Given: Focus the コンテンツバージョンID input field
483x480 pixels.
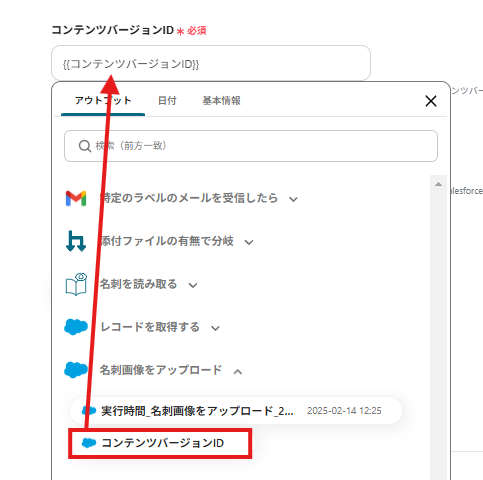Looking at the screenshot, I should coord(211,63).
